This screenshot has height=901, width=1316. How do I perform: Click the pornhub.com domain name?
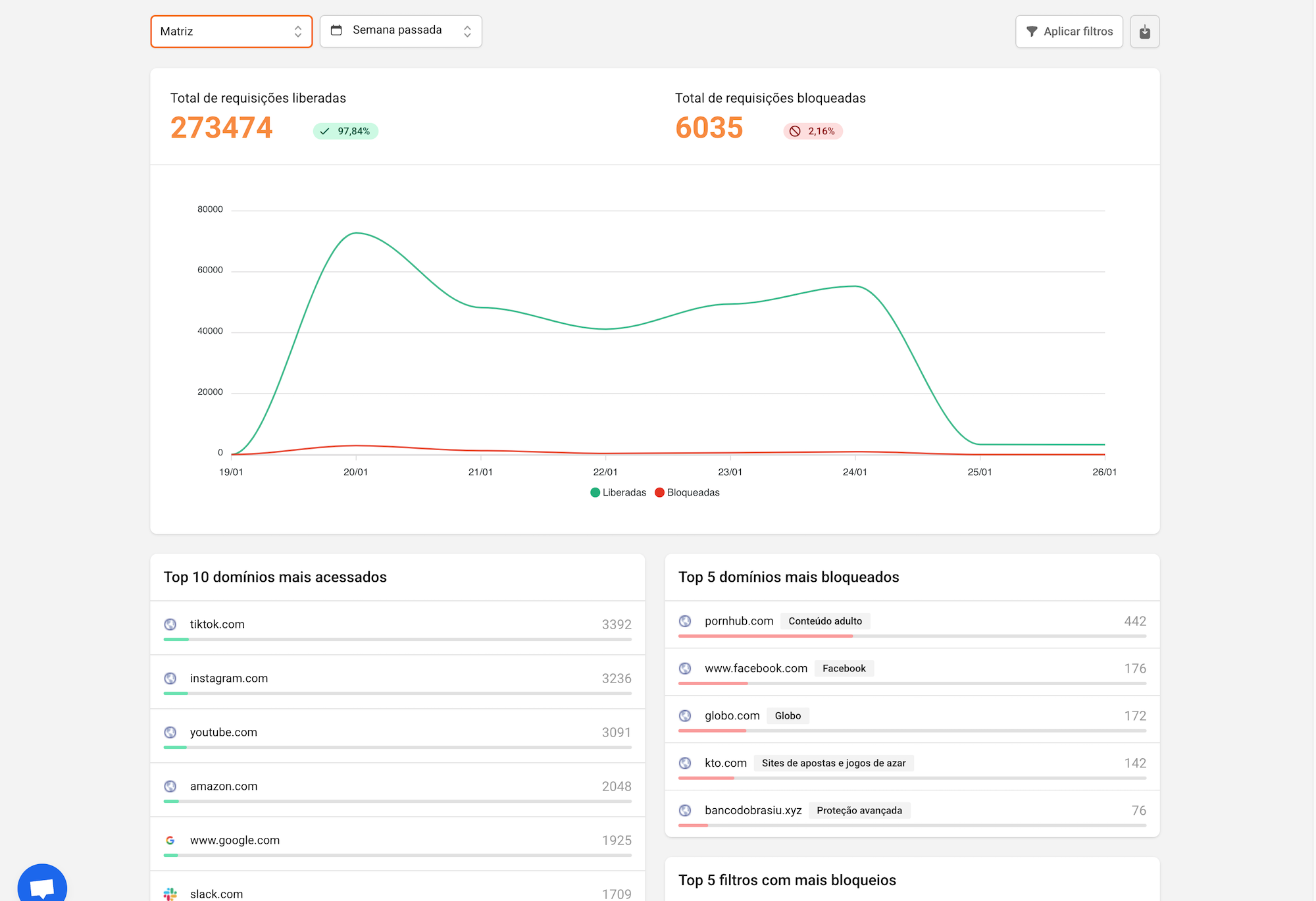pos(739,621)
